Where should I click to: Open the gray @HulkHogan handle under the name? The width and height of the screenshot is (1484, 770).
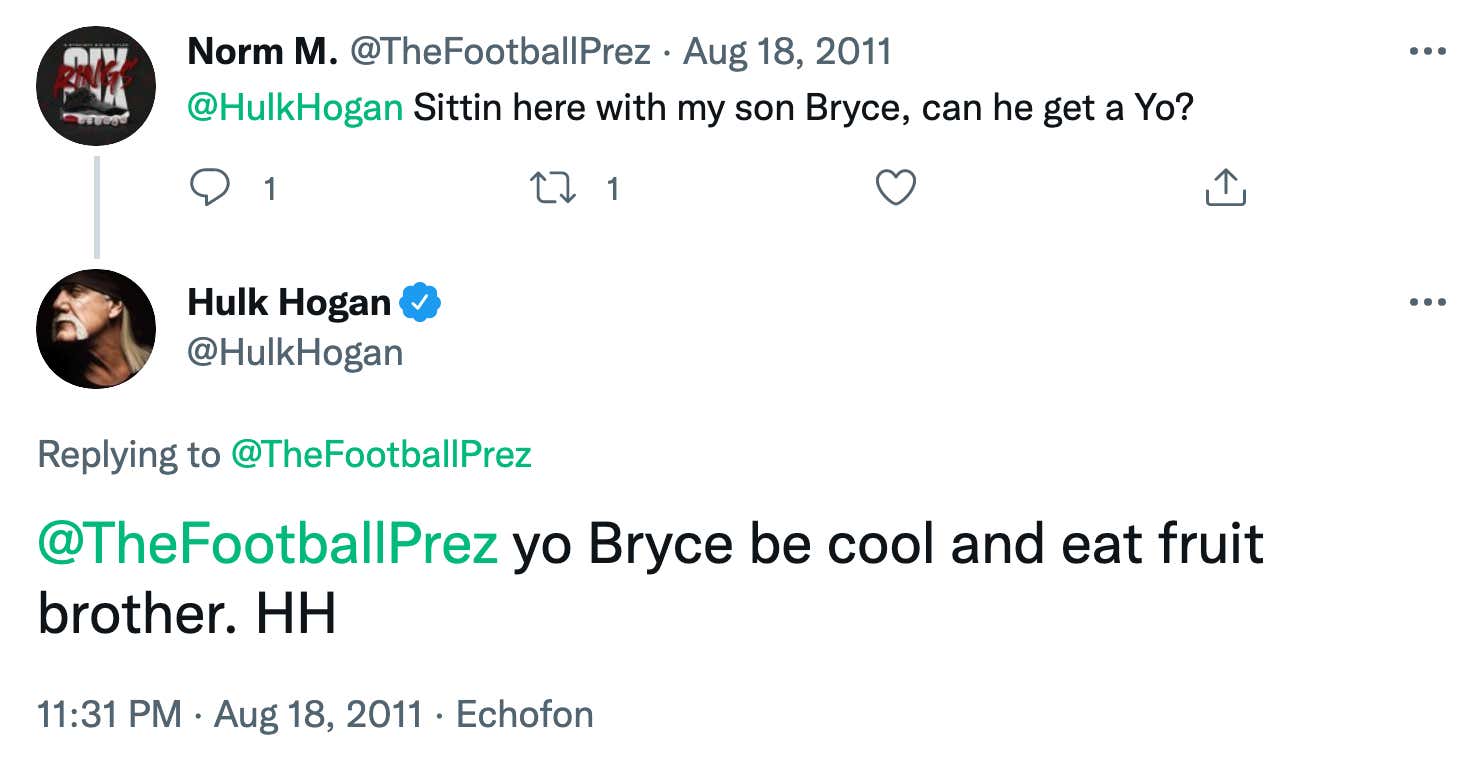coord(295,352)
